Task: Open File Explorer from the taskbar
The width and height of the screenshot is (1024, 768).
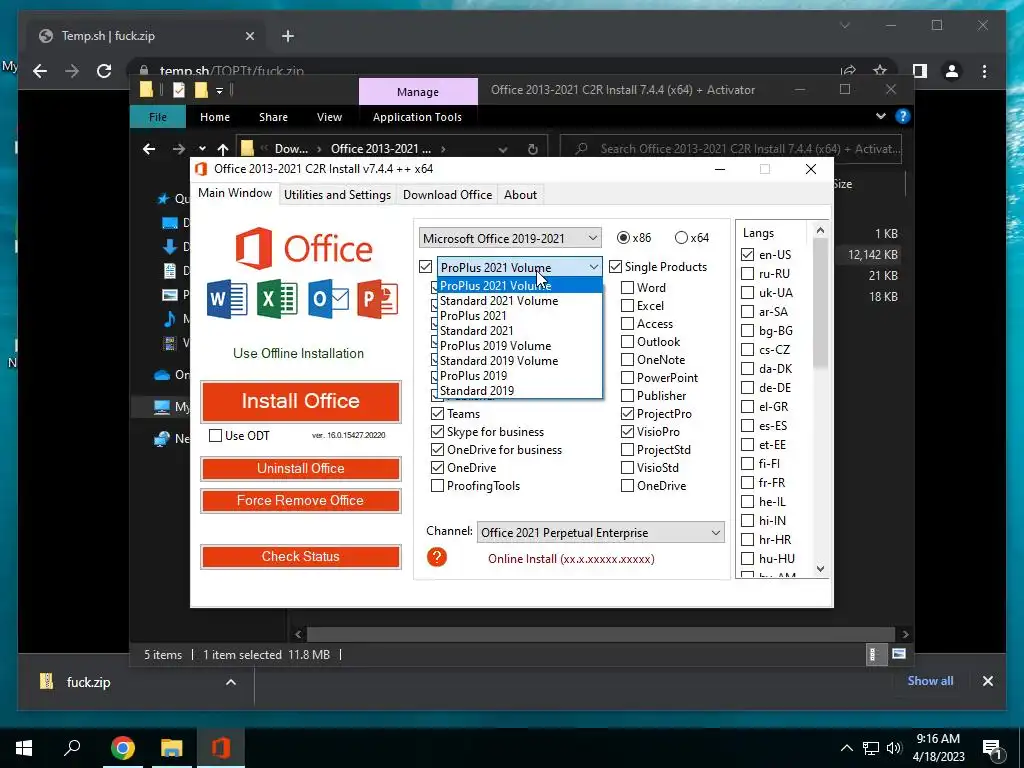Action: tap(172, 748)
